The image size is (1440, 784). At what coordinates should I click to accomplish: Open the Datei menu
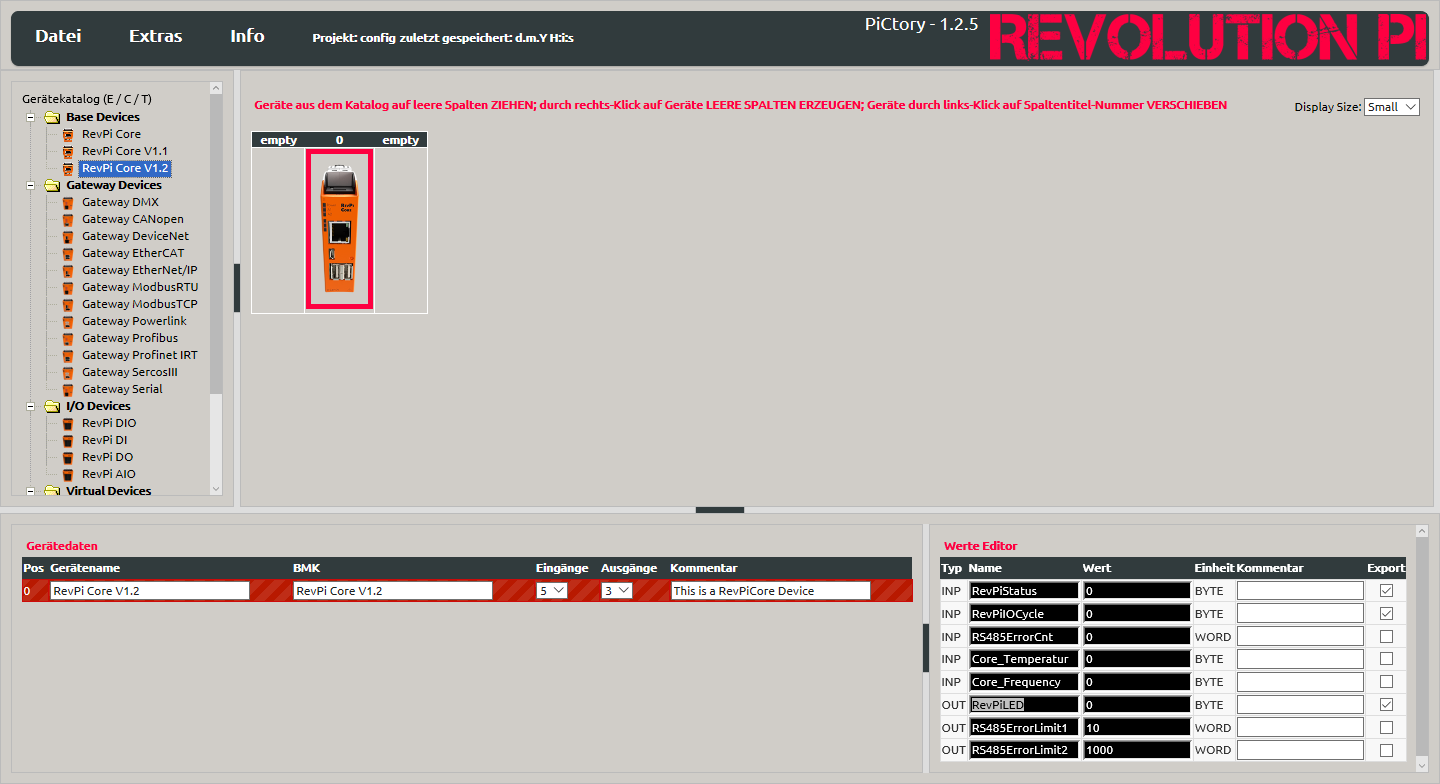pos(58,36)
